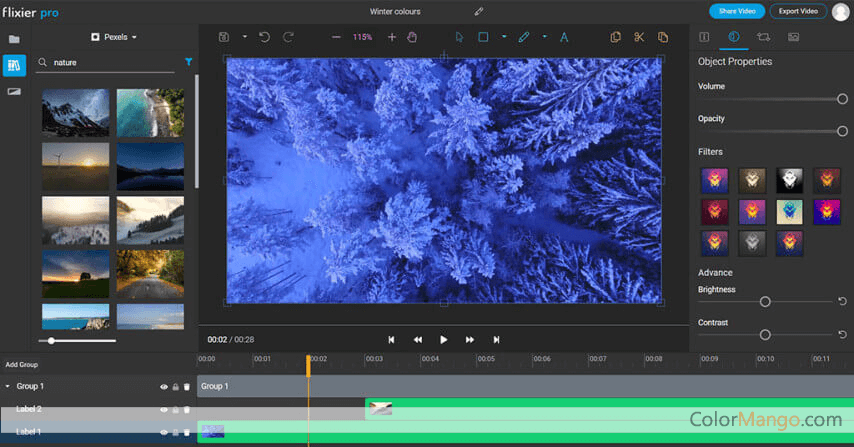The width and height of the screenshot is (854, 447).
Task: Click the scissors cut icon
Action: click(639, 37)
